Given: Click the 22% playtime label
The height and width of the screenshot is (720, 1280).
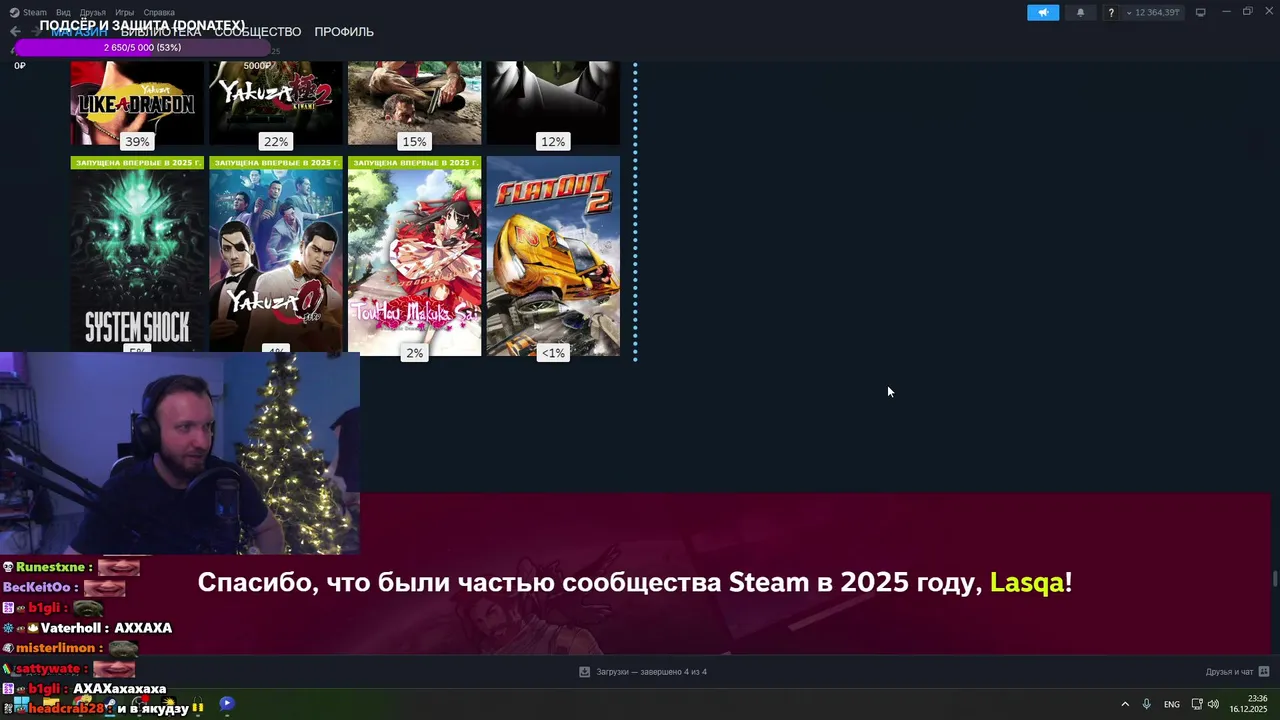Looking at the screenshot, I should pyautogui.click(x=276, y=142).
